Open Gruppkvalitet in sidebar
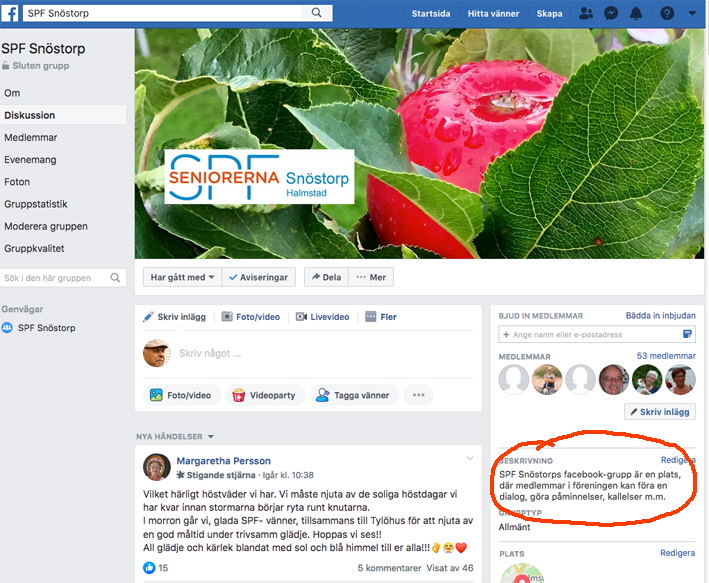The width and height of the screenshot is (709, 583). pyautogui.click(x=34, y=248)
